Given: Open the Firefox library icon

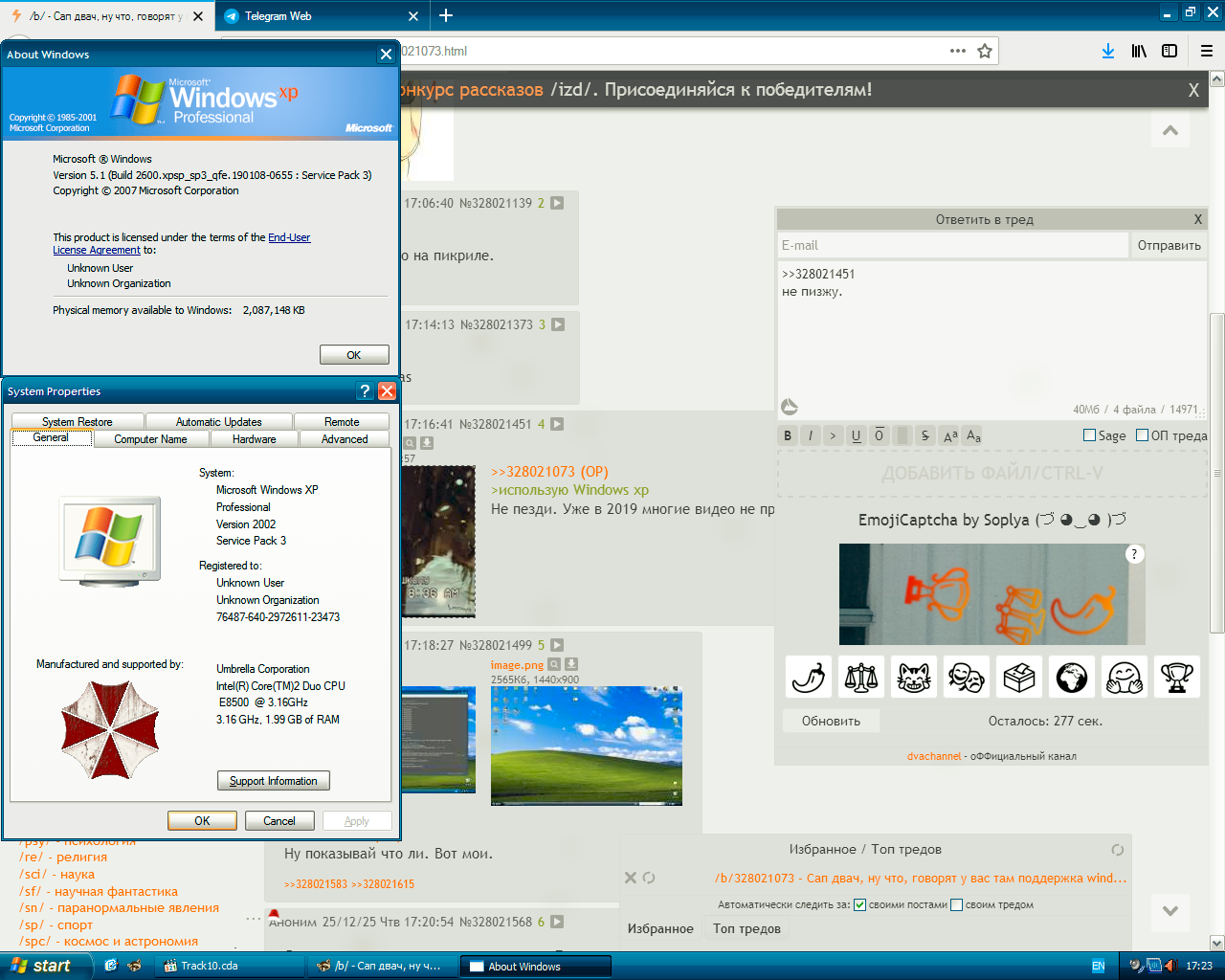Looking at the screenshot, I should pos(1139,51).
